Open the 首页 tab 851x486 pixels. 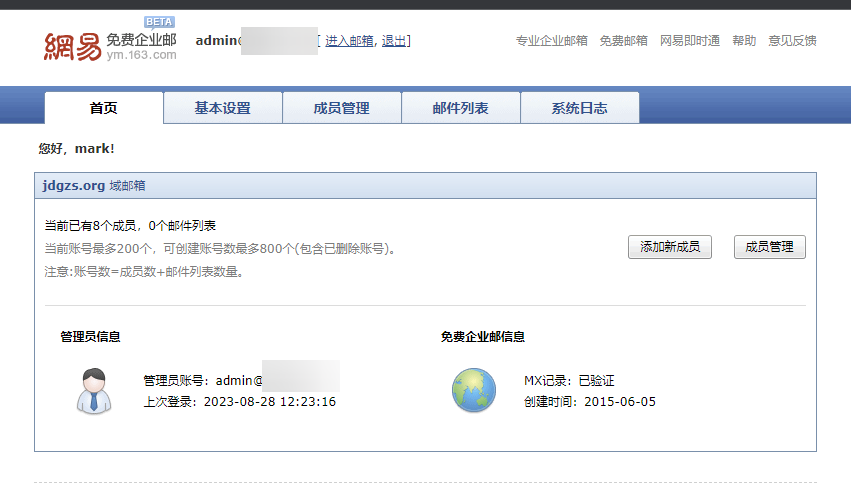[104, 108]
